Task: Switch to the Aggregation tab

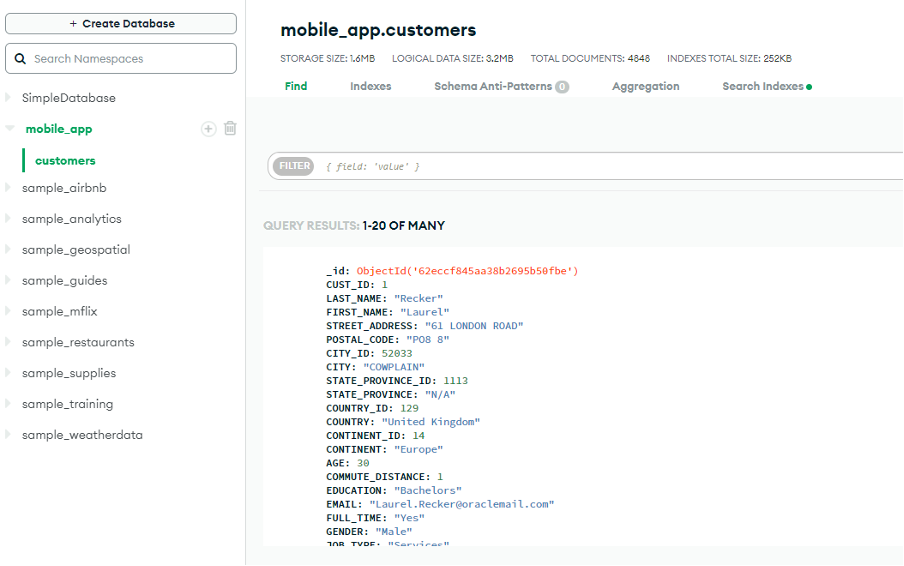Action: pyautogui.click(x=645, y=86)
